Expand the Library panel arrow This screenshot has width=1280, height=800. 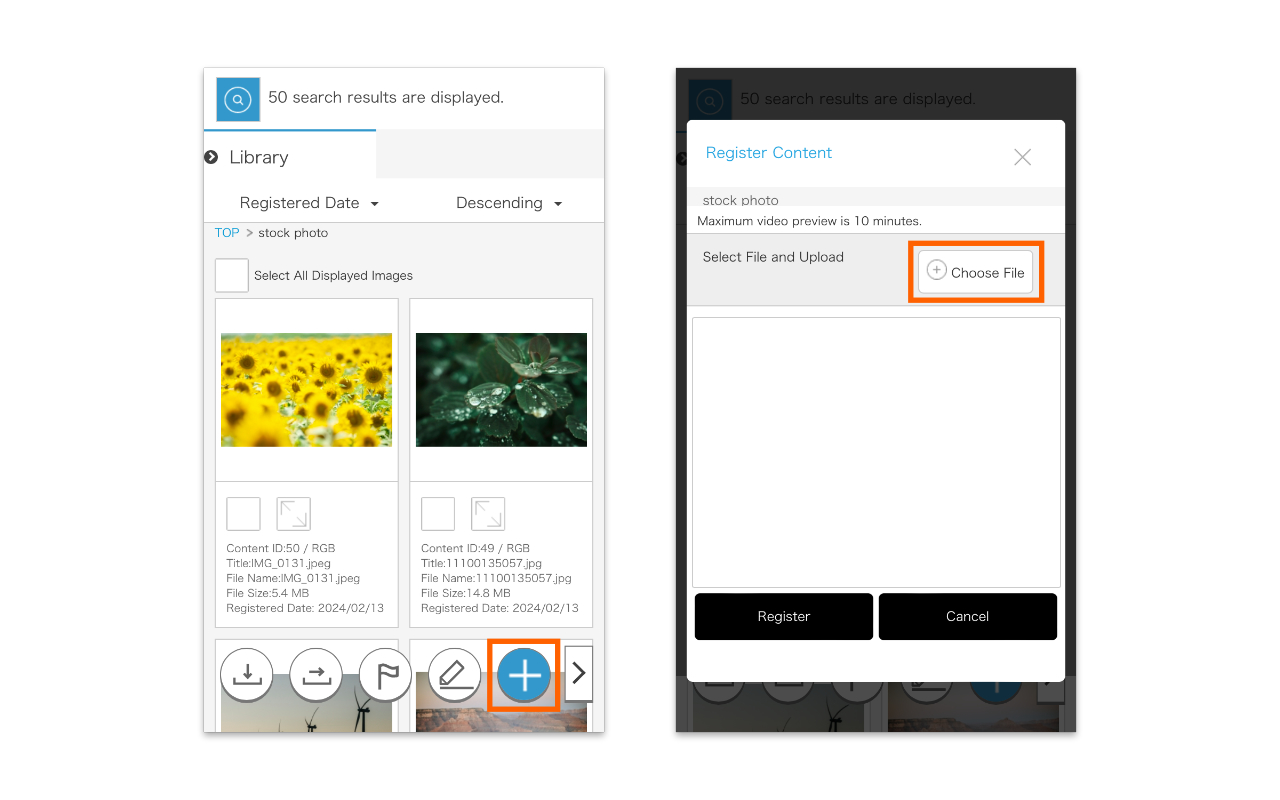click(211, 157)
